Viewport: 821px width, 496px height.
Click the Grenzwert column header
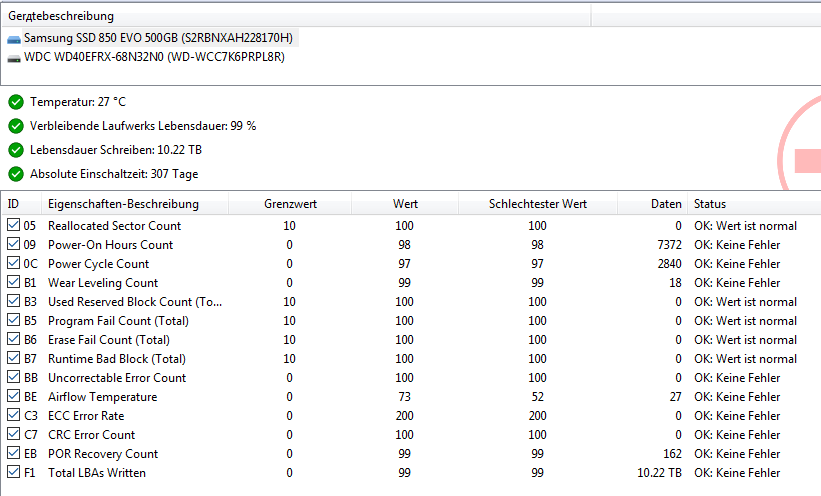point(290,204)
